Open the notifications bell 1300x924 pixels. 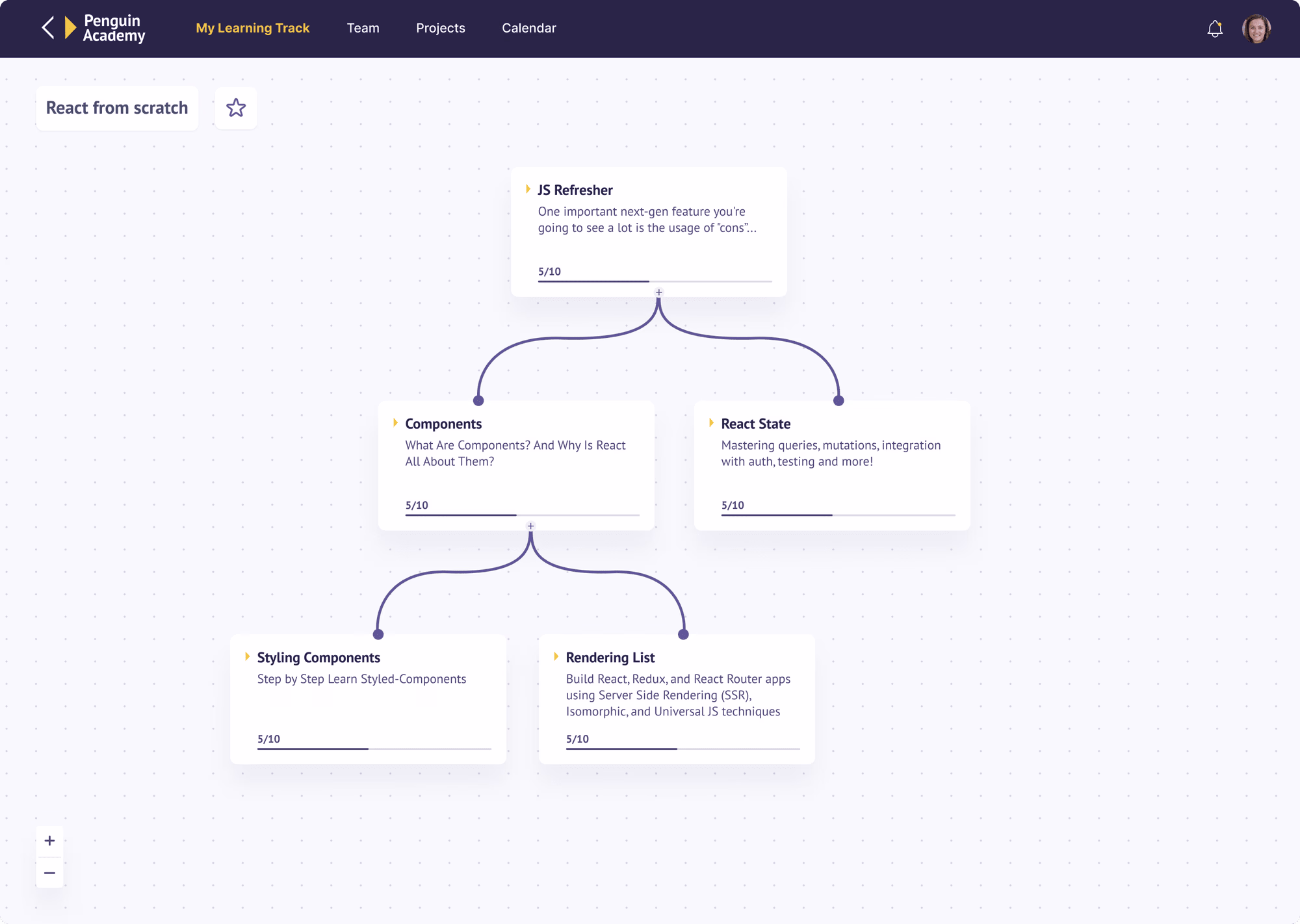[1214, 29]
